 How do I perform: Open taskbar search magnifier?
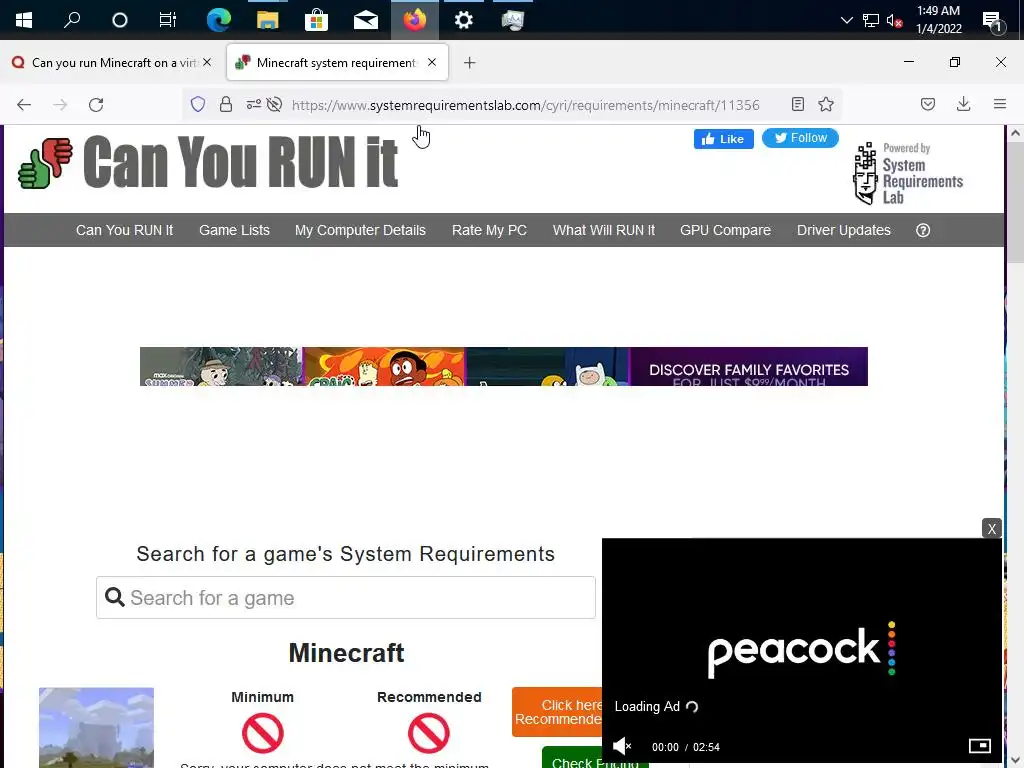(x=72, y=20)
